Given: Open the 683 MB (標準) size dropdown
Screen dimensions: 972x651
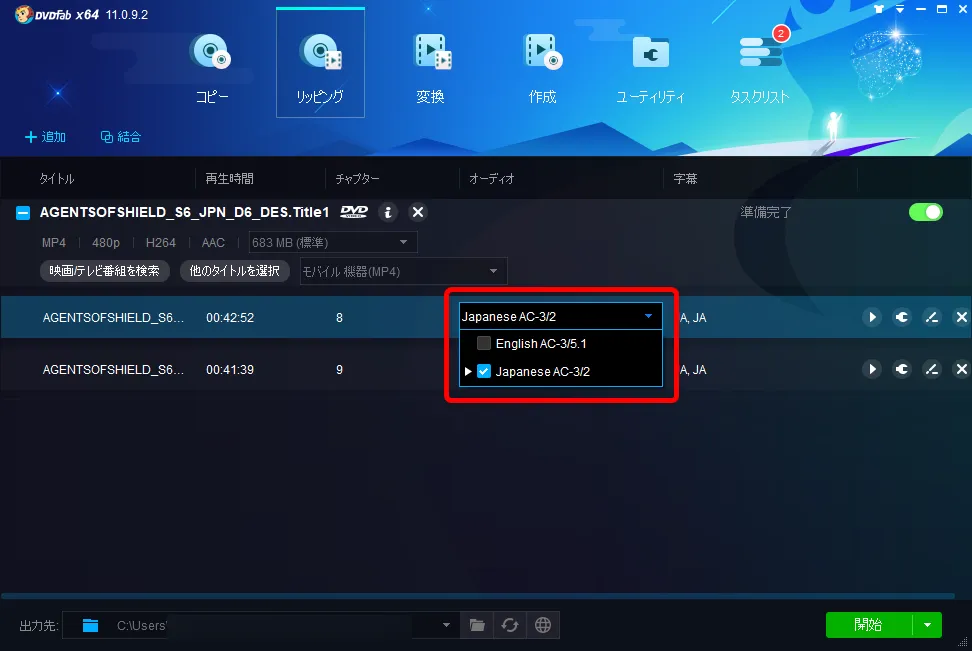Looking at the screenshot, I should 333,242.
